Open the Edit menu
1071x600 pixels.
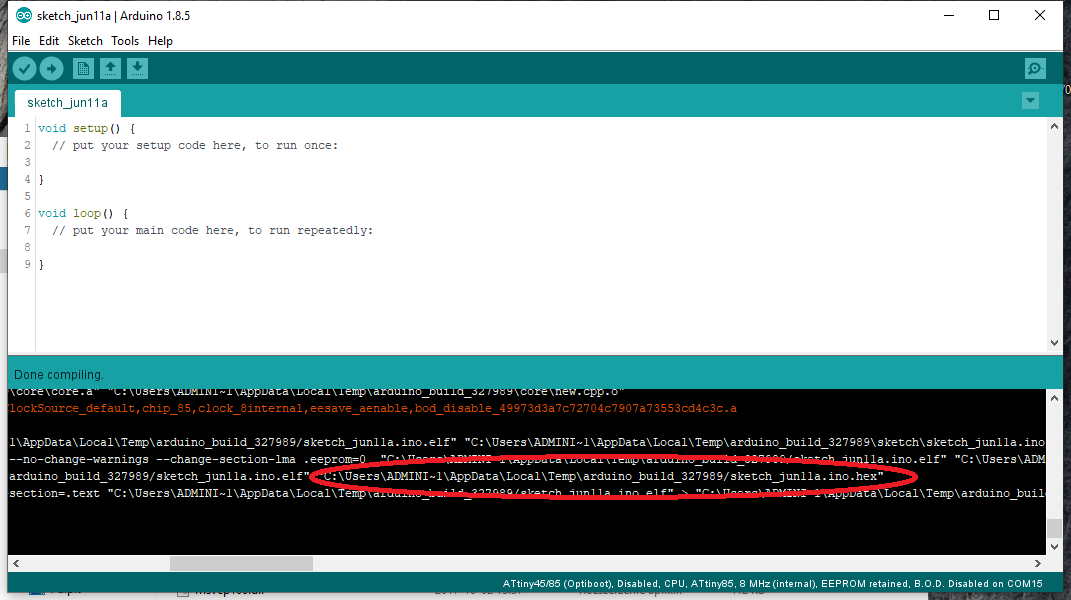(x=48, y=41)
